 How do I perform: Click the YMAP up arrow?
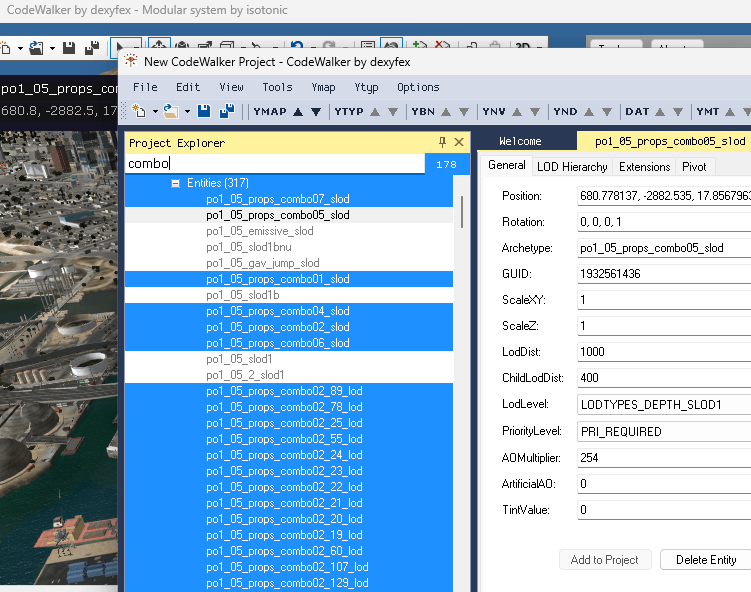[x=298, y=112]
